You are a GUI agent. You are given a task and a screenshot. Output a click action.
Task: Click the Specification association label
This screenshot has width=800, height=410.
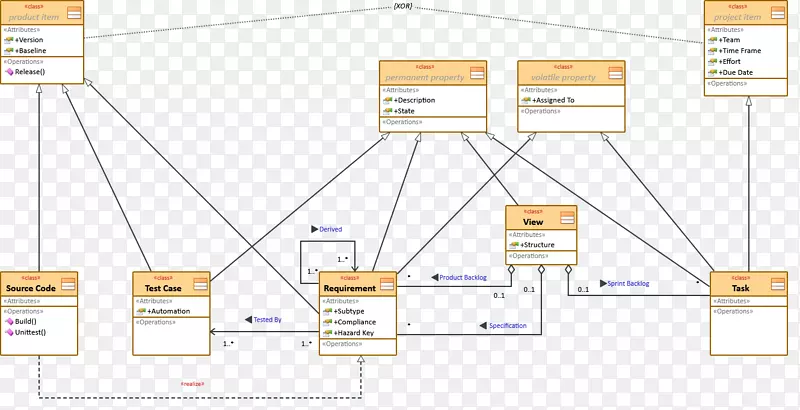point(507,325)
